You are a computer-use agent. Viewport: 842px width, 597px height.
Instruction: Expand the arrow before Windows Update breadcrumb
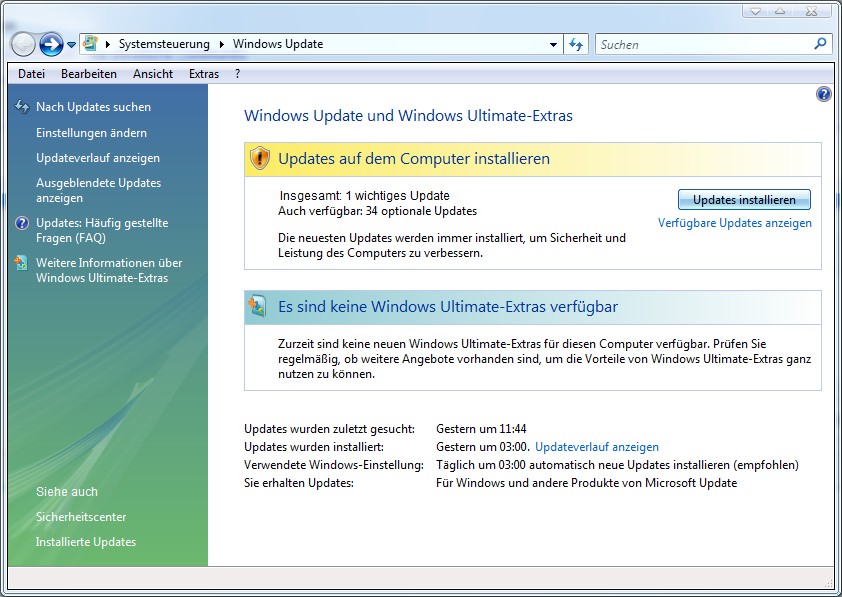[221, 45]
